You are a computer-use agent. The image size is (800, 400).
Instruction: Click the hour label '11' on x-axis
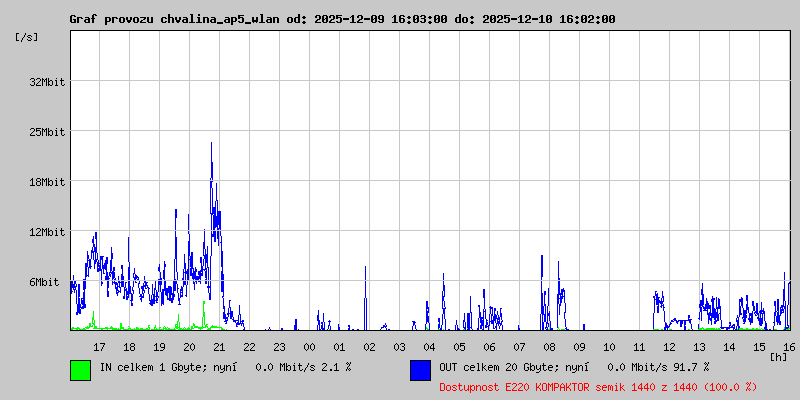[639, 347]
